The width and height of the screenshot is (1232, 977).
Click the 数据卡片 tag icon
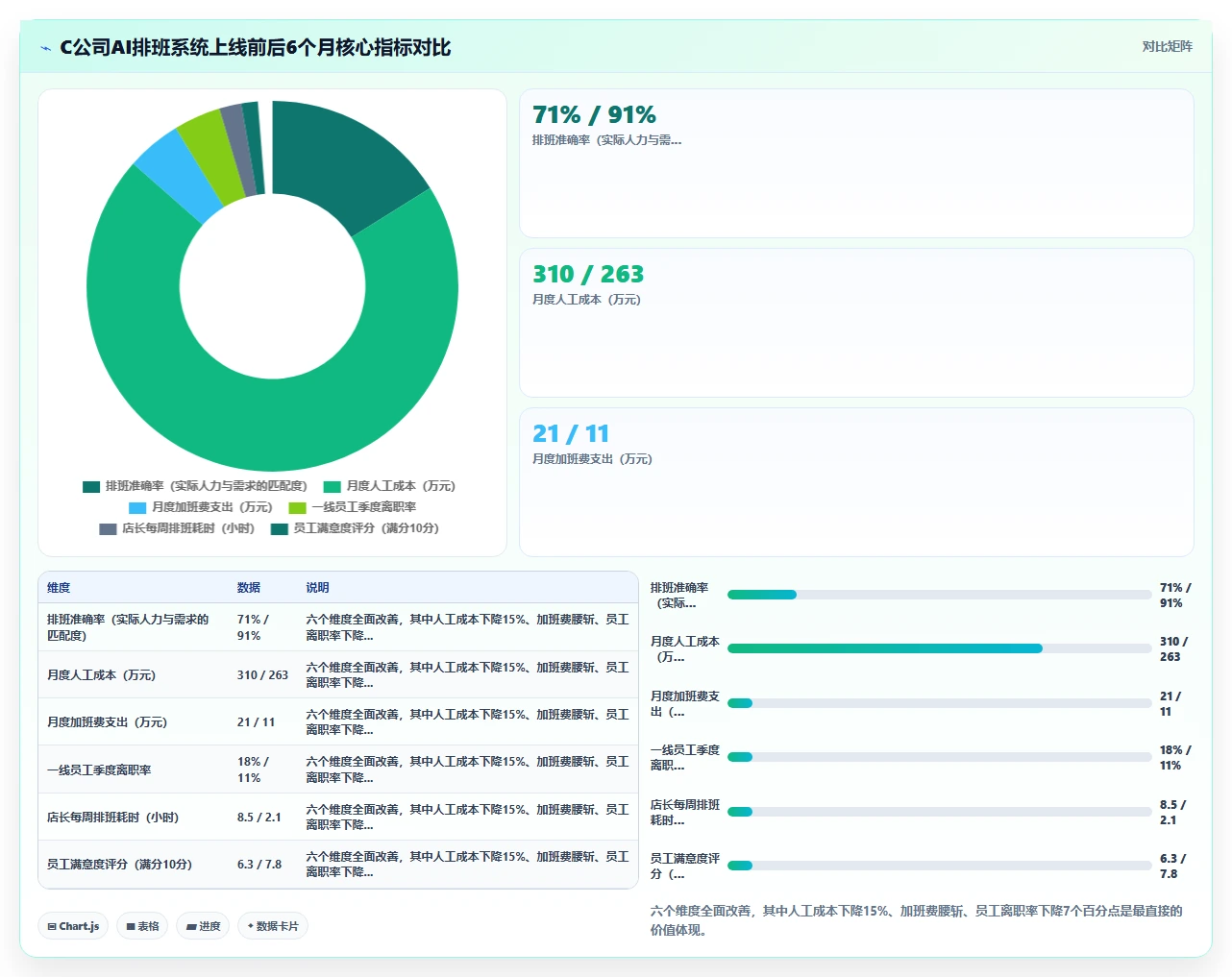click(251, 926)
